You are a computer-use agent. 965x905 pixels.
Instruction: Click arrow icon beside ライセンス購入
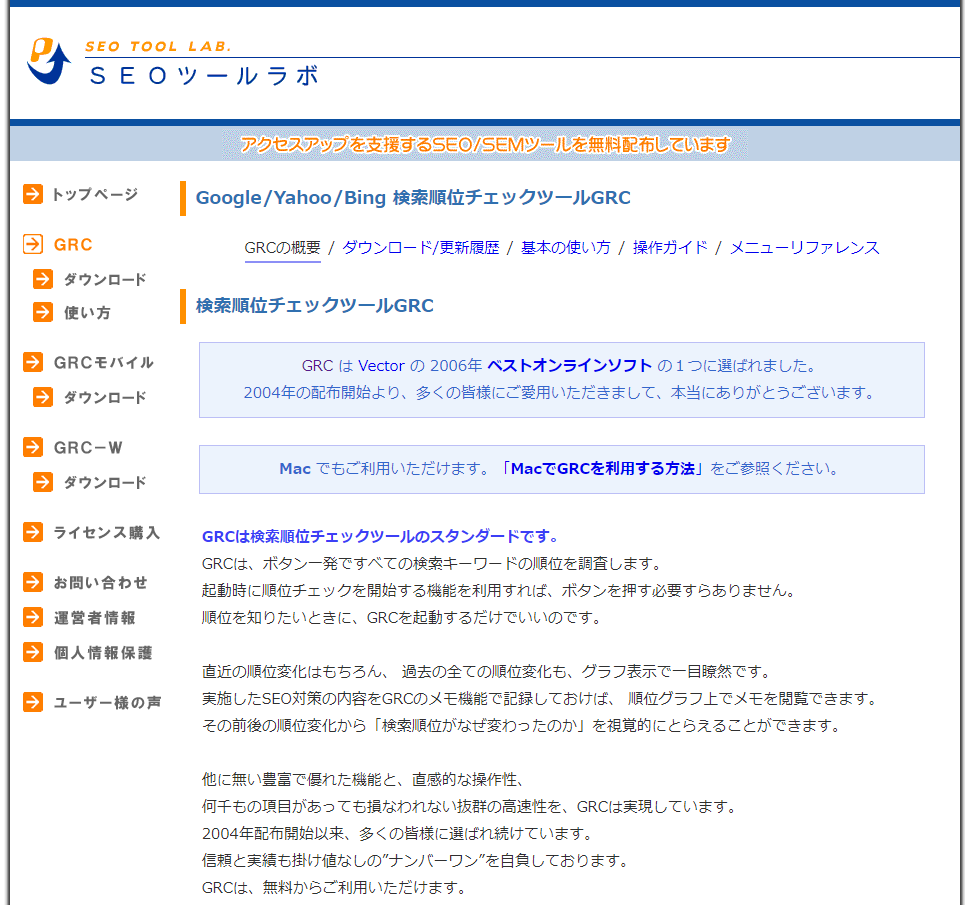click(x=33, y=532)
